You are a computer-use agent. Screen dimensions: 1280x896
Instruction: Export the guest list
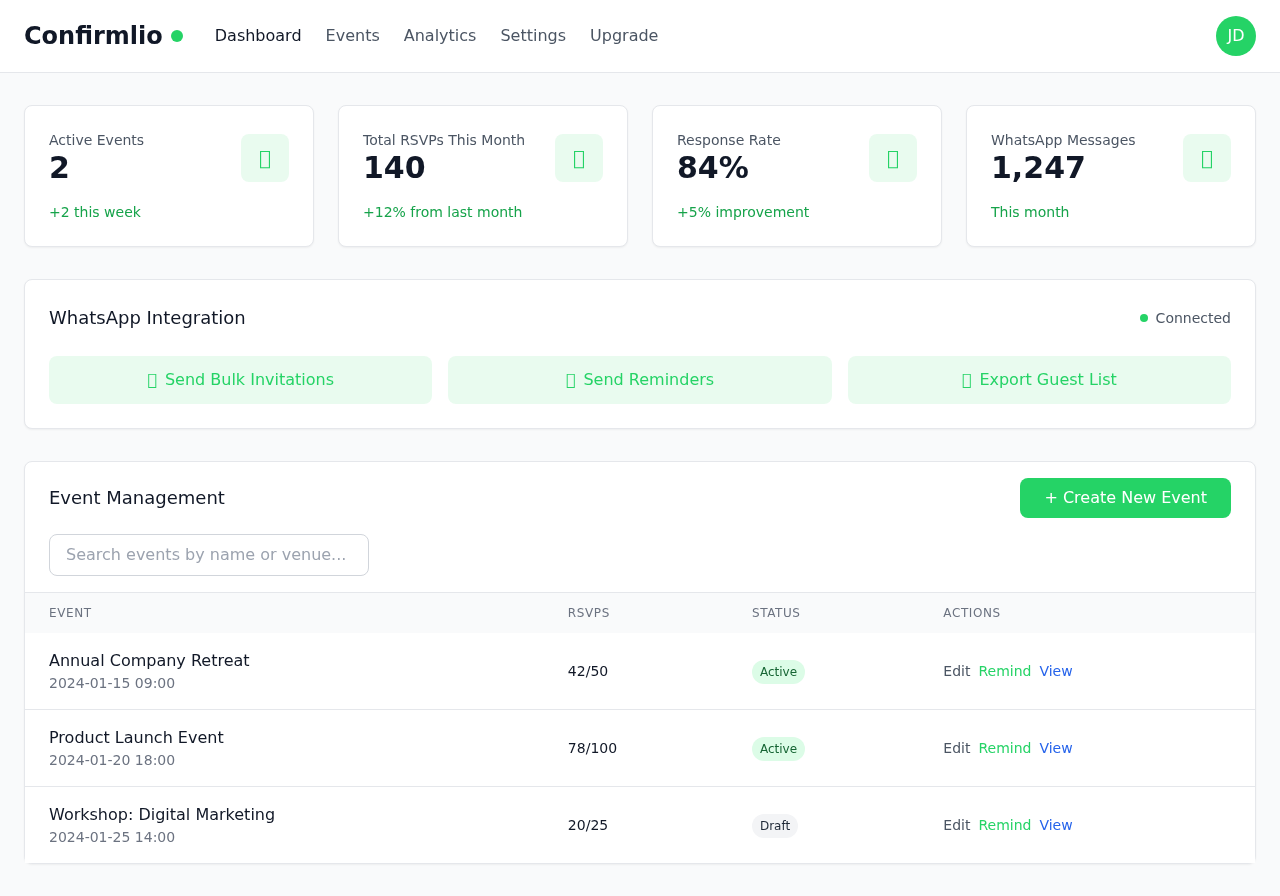(x=1039, y=380)
